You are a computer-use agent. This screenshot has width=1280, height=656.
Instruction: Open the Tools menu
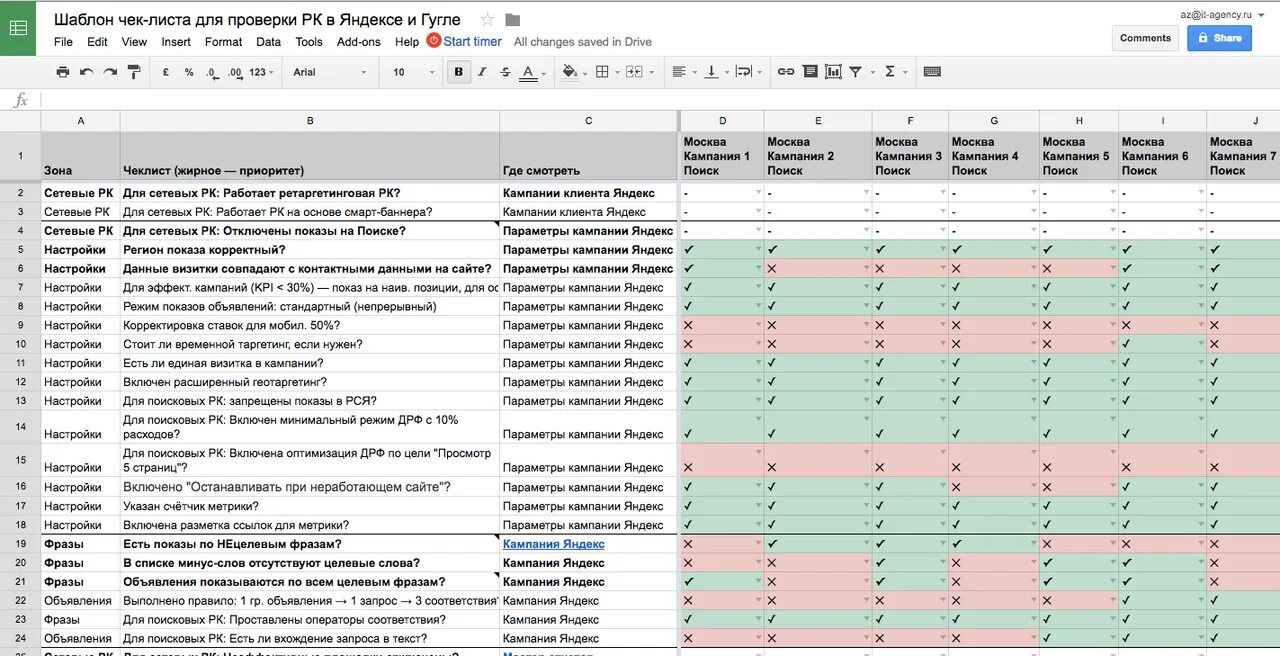(309, 42)
